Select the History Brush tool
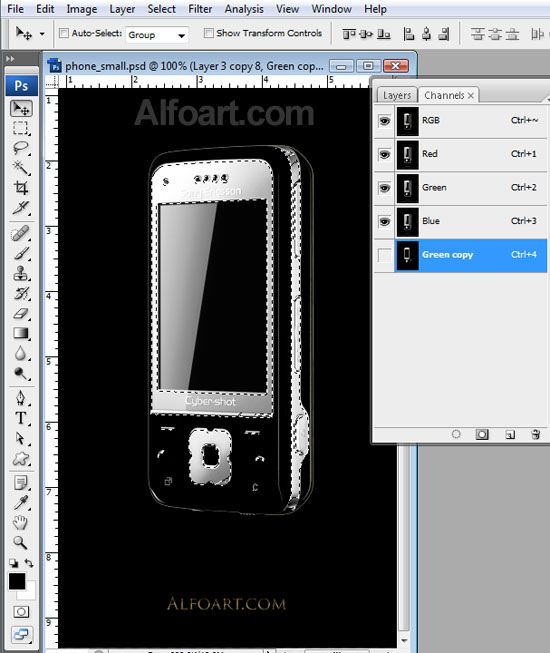550x653 pixels. coord(21,293)
